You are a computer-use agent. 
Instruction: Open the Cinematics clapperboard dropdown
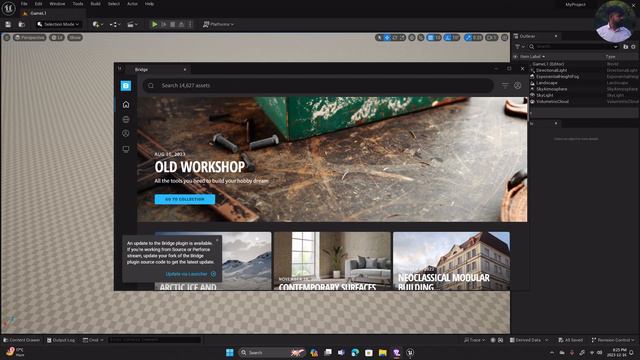[132, 24]
